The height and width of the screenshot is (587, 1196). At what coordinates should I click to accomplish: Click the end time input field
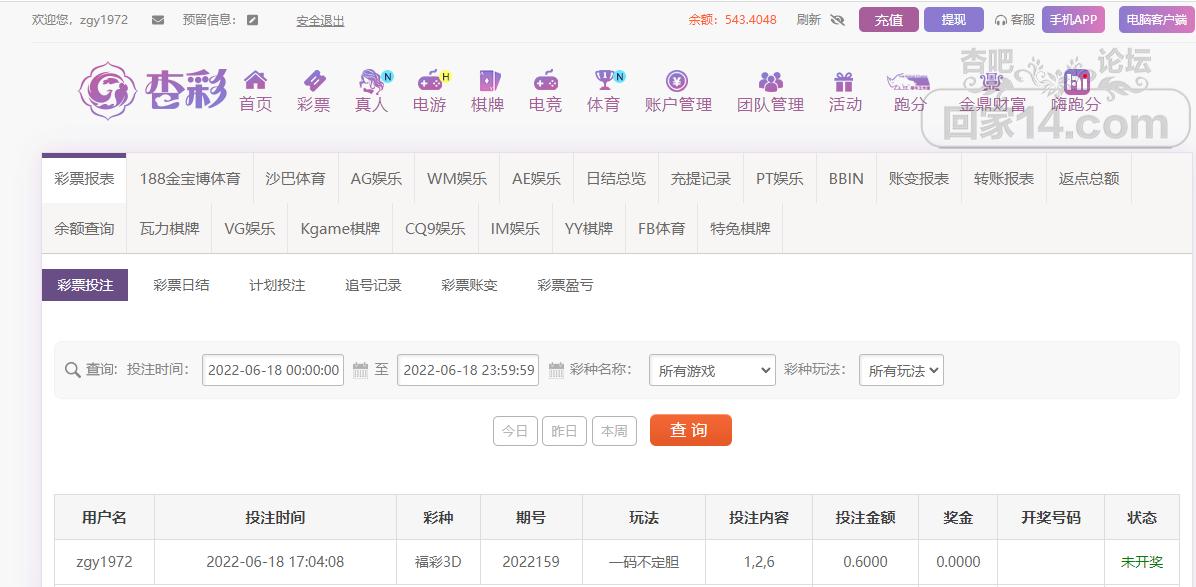pos(468,370)
